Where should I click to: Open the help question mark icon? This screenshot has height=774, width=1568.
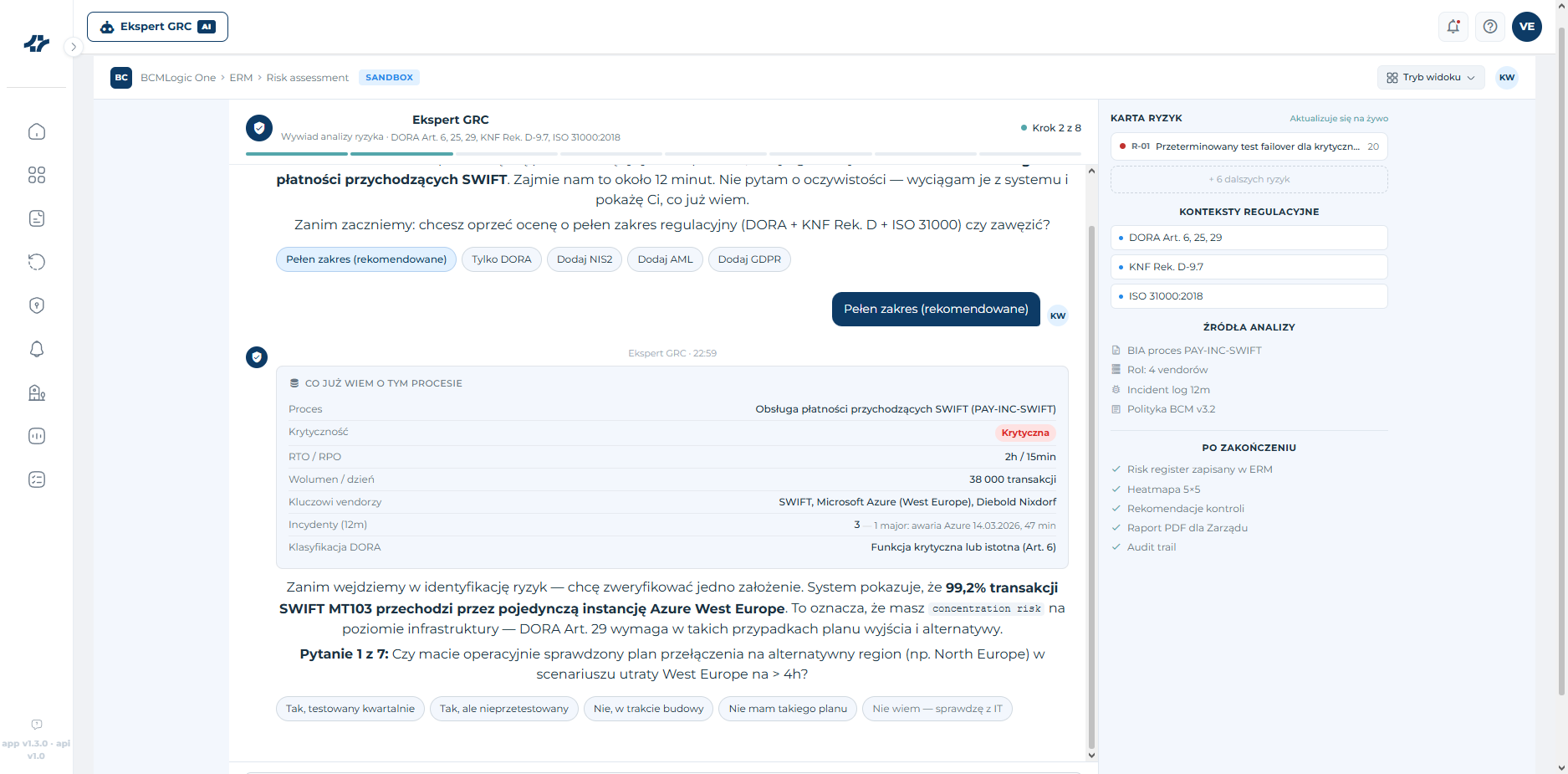pos(1490,27)
